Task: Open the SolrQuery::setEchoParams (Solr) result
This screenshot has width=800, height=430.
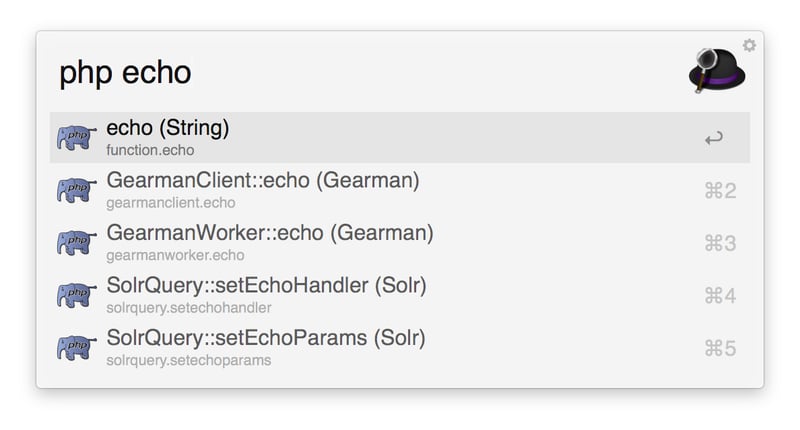Action: (265, 338)
